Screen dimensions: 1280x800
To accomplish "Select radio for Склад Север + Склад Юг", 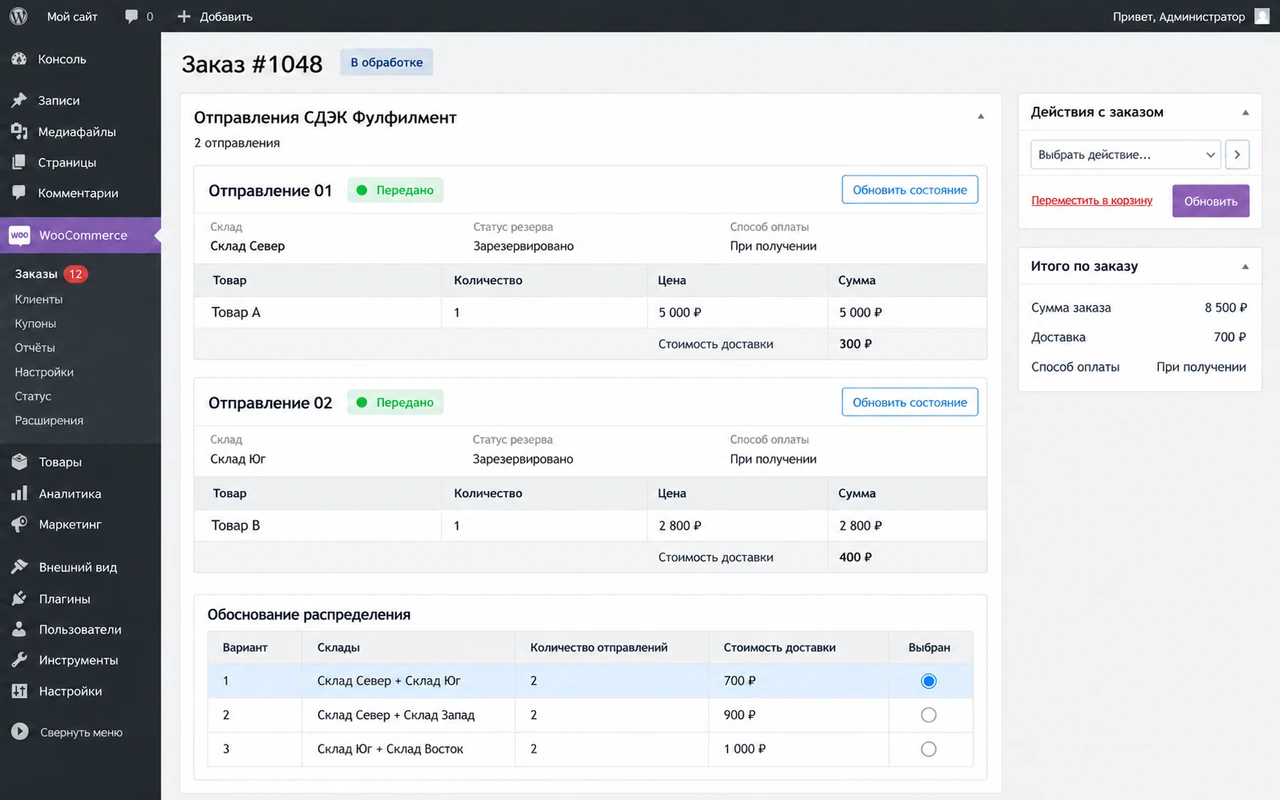I will click(928, 681).
